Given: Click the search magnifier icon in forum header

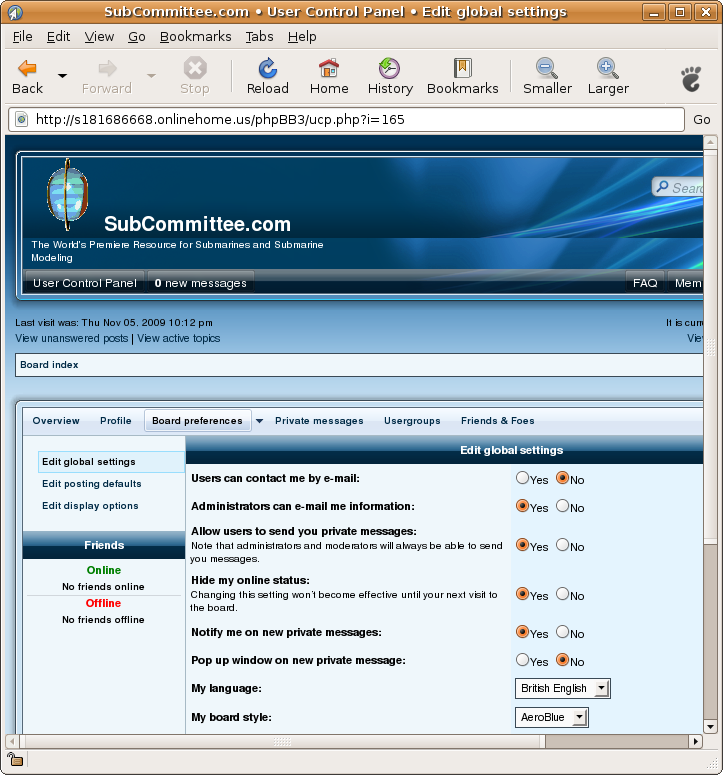Looking at the screenshot, I should pos(662,187).
